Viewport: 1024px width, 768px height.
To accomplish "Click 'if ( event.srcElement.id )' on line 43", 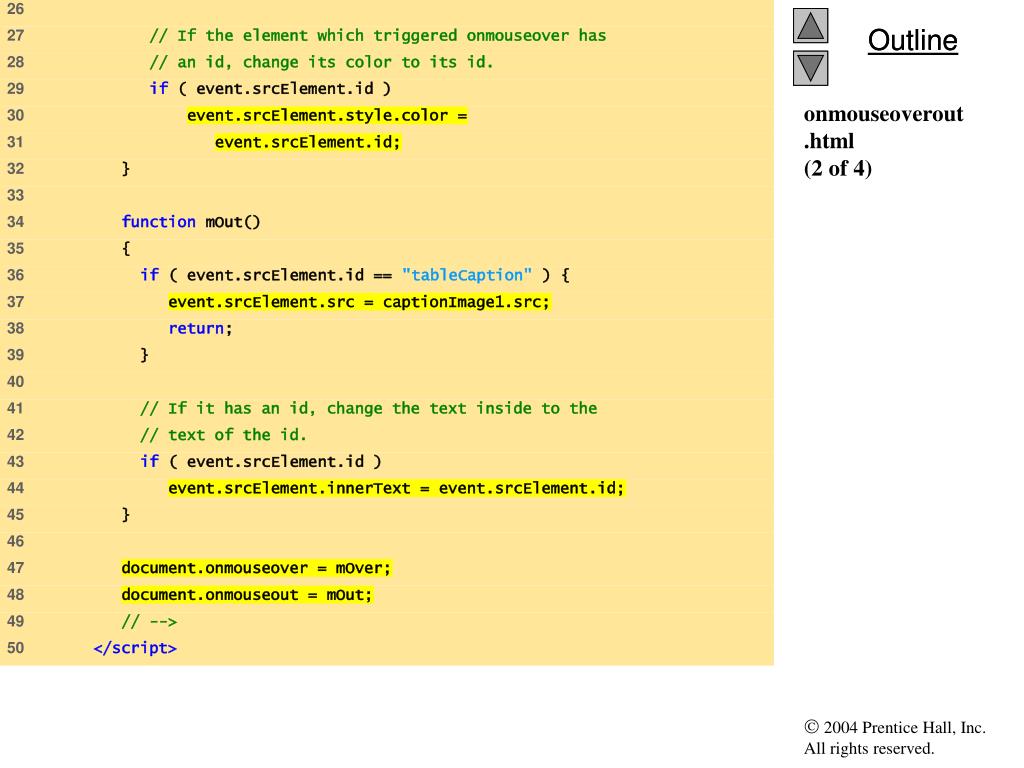I will click(261, 462).
